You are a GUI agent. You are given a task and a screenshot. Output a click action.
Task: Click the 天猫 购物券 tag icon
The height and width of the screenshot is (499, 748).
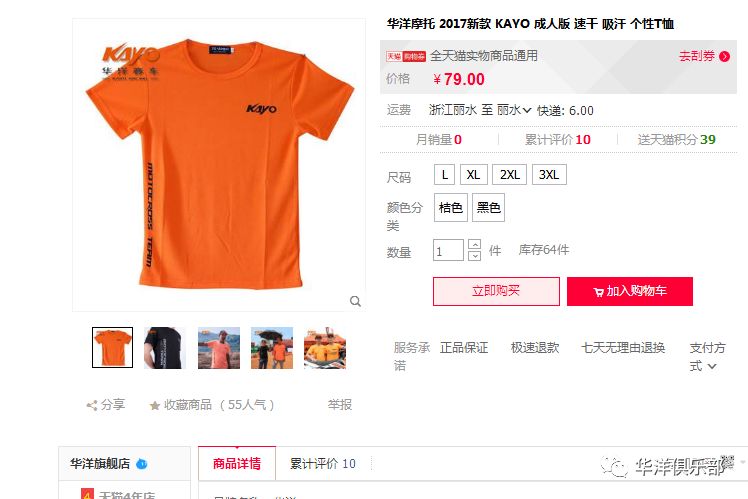405,56
